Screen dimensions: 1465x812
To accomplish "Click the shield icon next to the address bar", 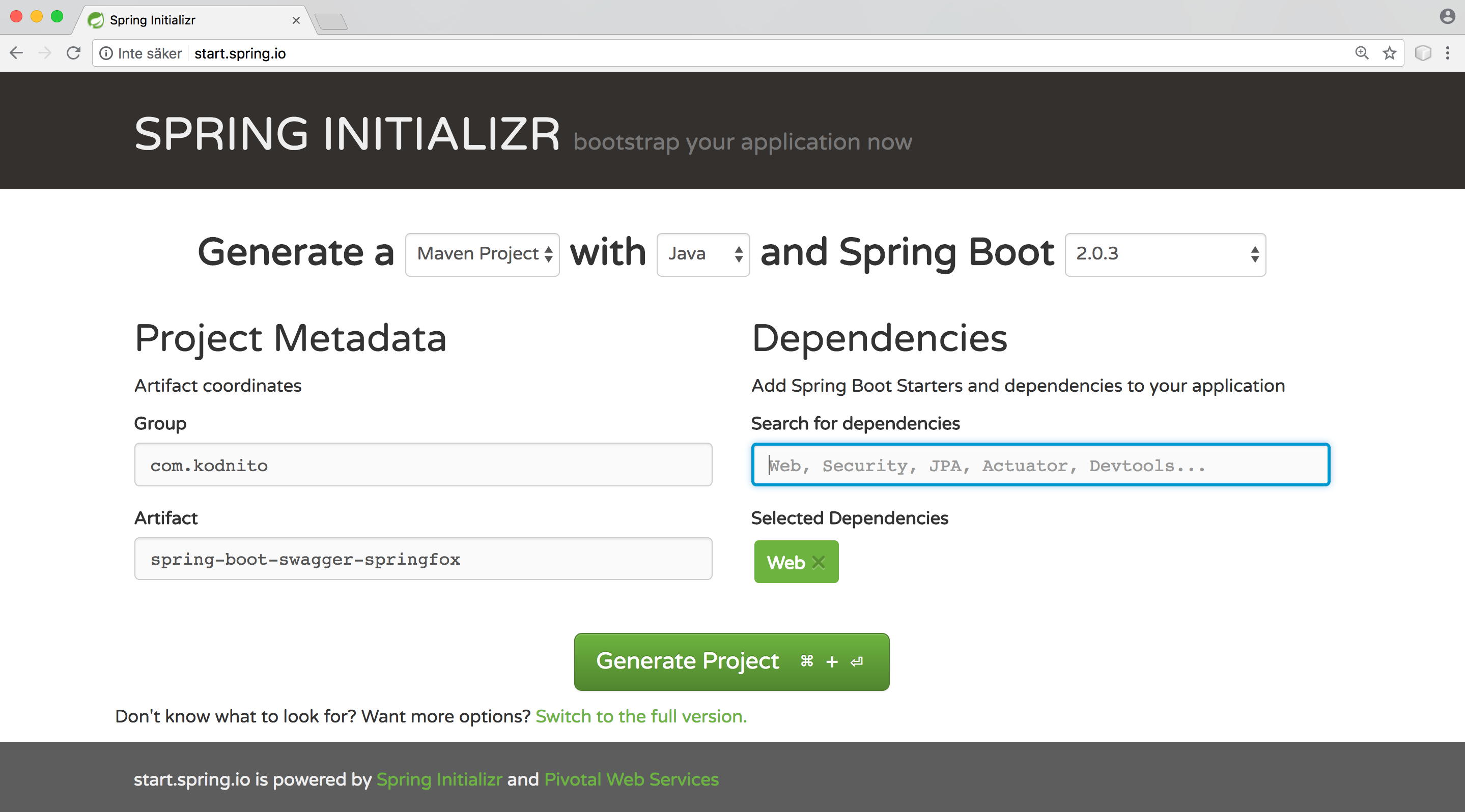I will (x=1422, y=53).
